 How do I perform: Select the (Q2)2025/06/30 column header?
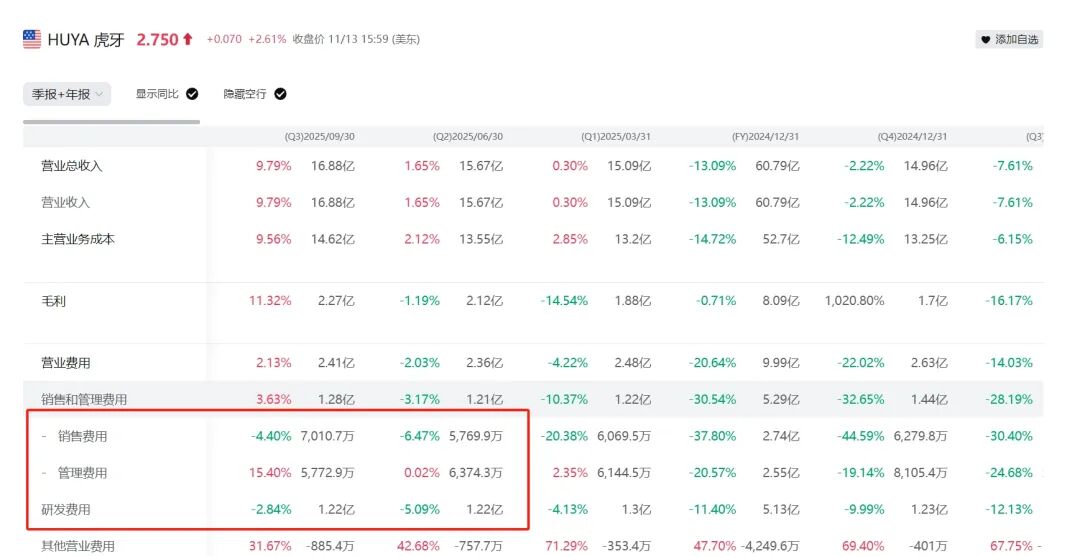coord(467,137)
